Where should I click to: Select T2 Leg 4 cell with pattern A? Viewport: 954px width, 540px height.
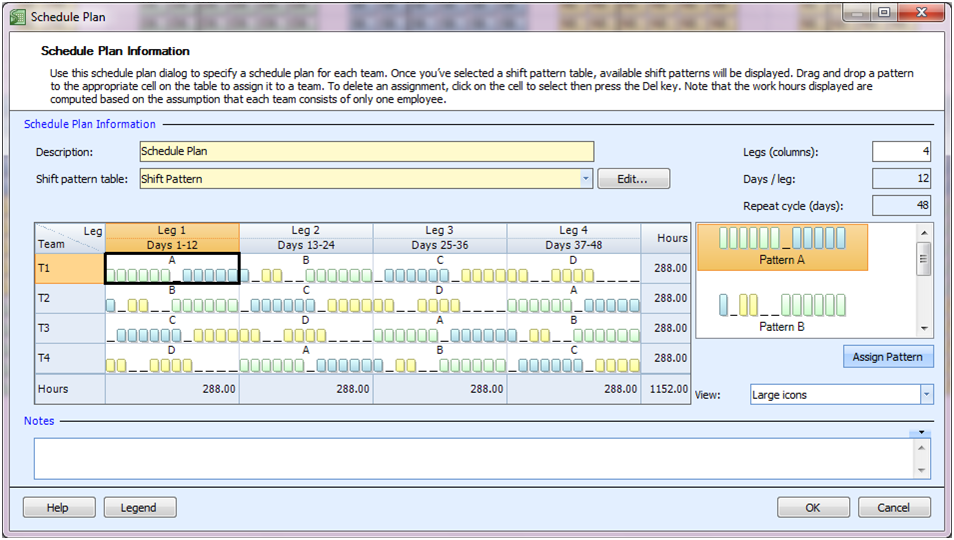[574, 299]
